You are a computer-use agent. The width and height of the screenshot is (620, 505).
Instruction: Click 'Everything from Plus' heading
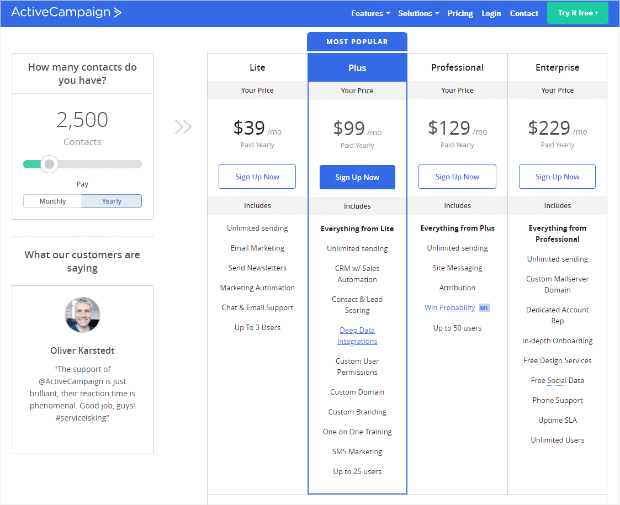tap(457, 229)
